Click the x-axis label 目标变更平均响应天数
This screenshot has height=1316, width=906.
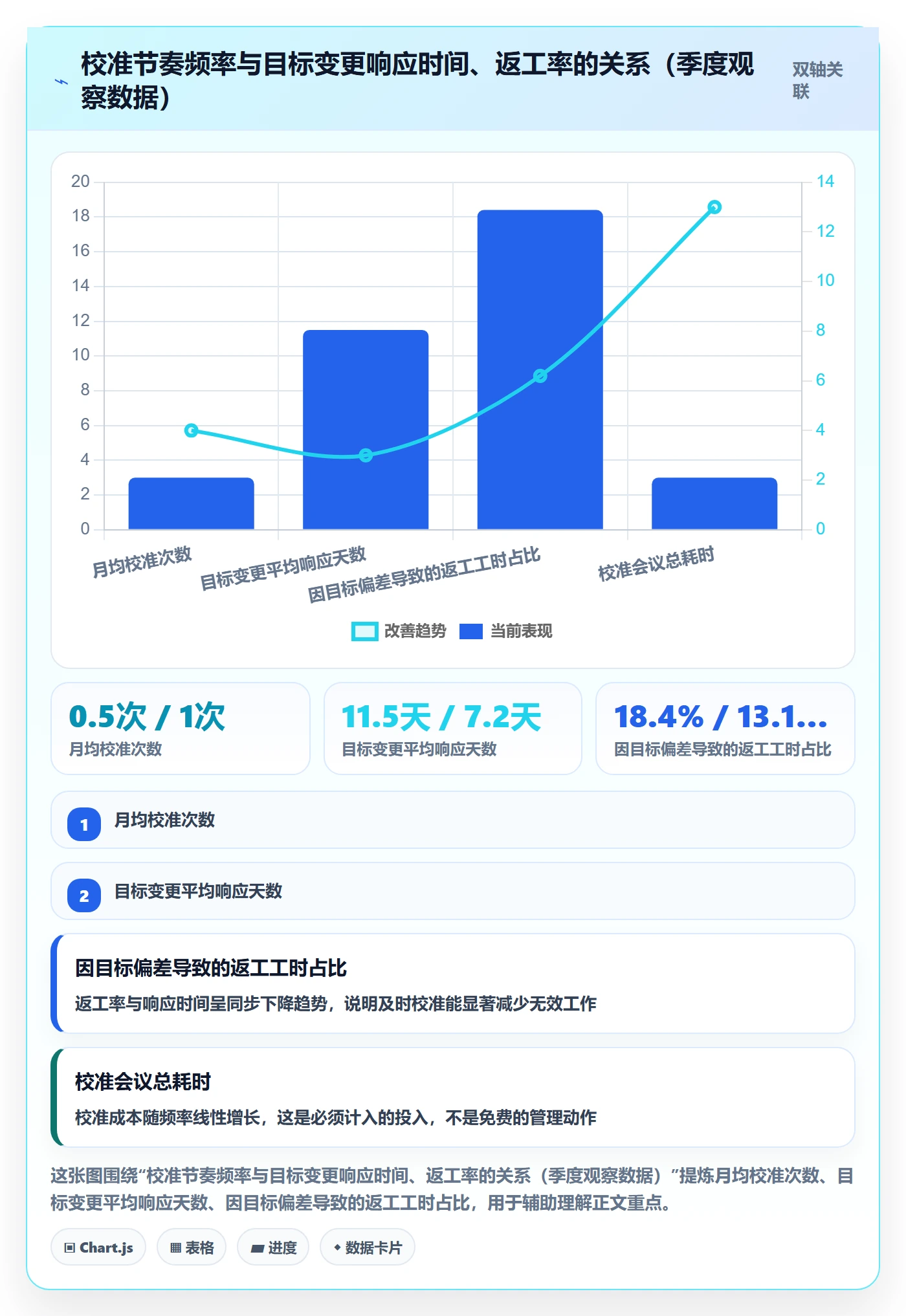[x=283, y=568]
